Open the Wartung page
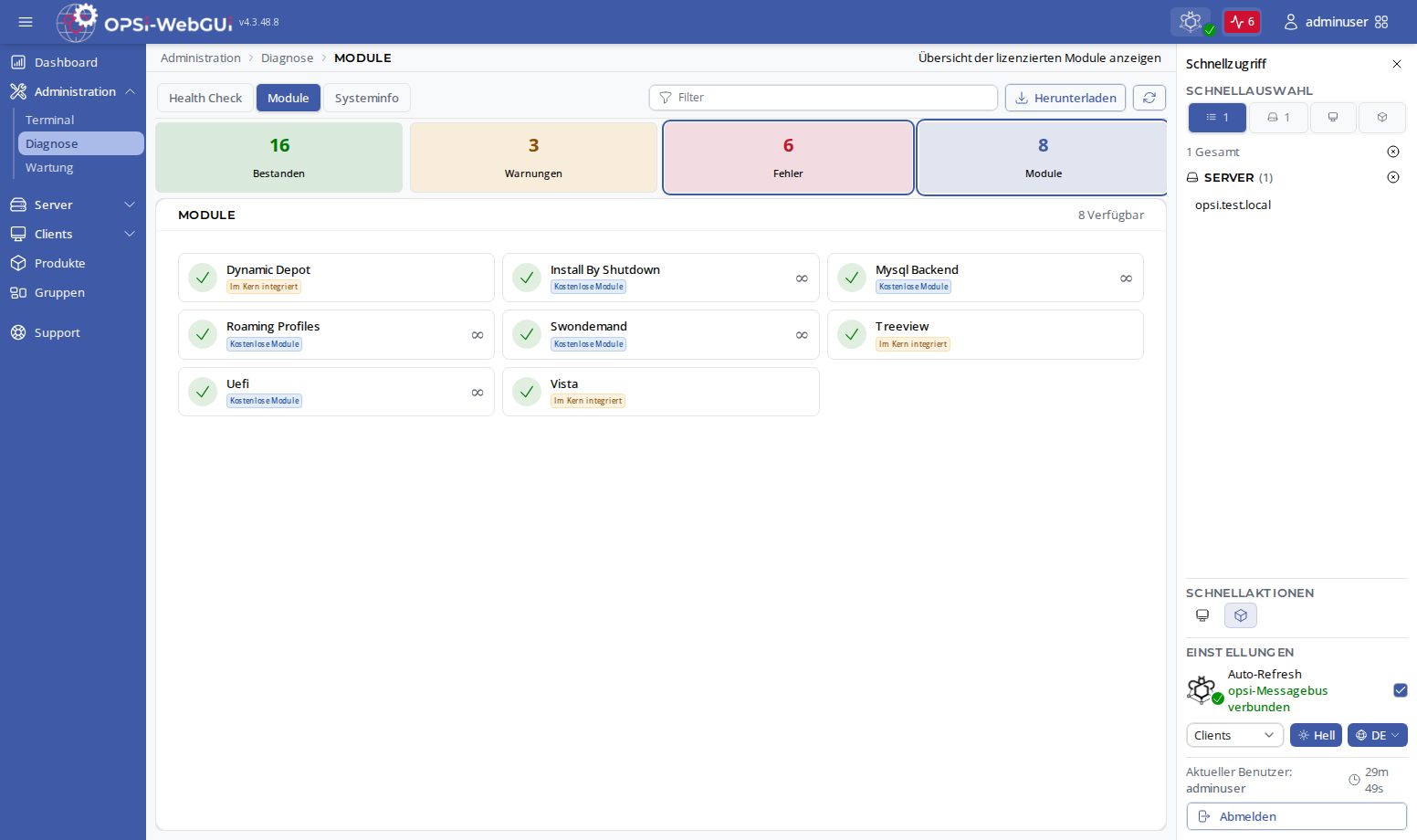This screenshot has height=840, width=1417. pyautogui.click(x=49, y=167)
